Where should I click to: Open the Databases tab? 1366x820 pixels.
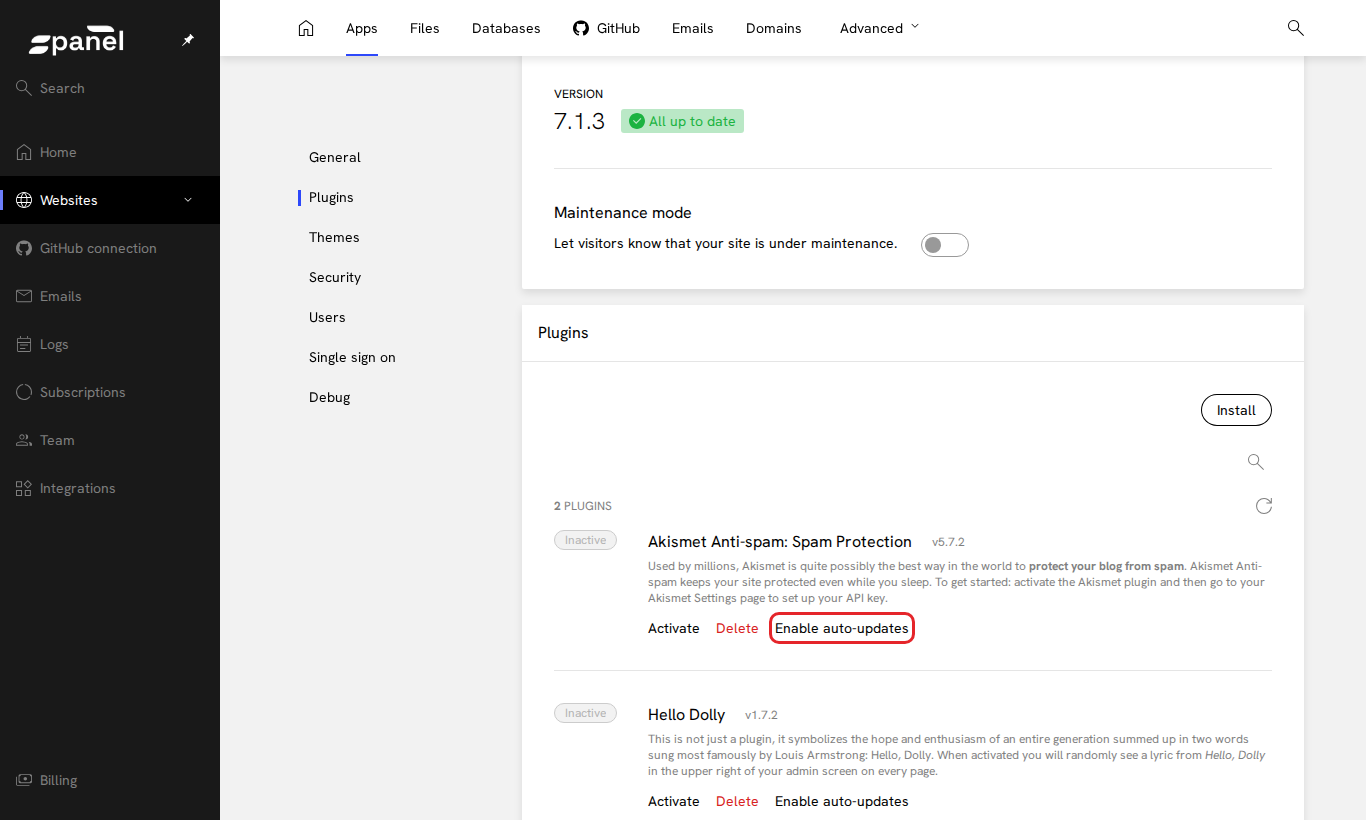506,28
